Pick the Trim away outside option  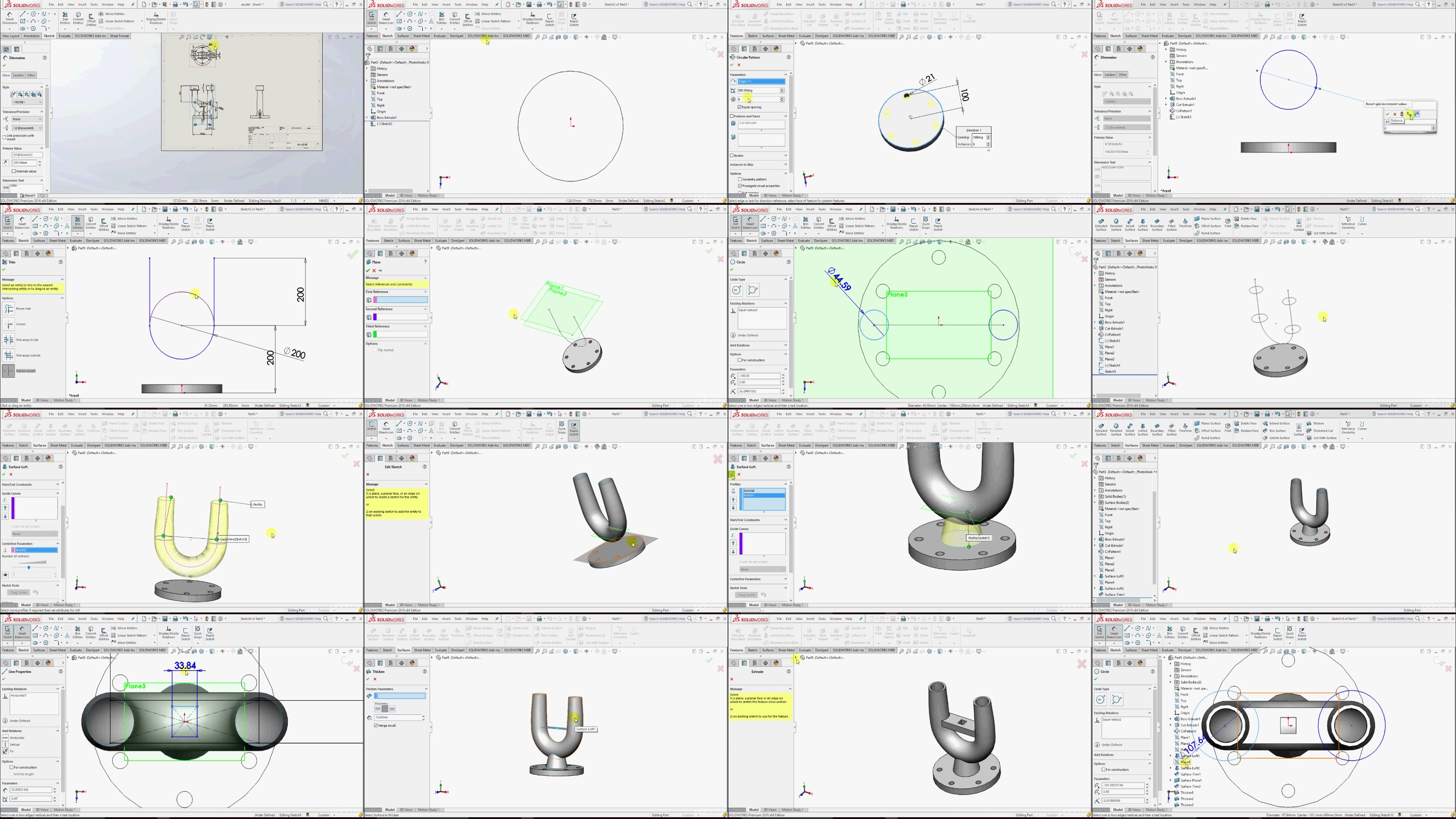point(9,355)
